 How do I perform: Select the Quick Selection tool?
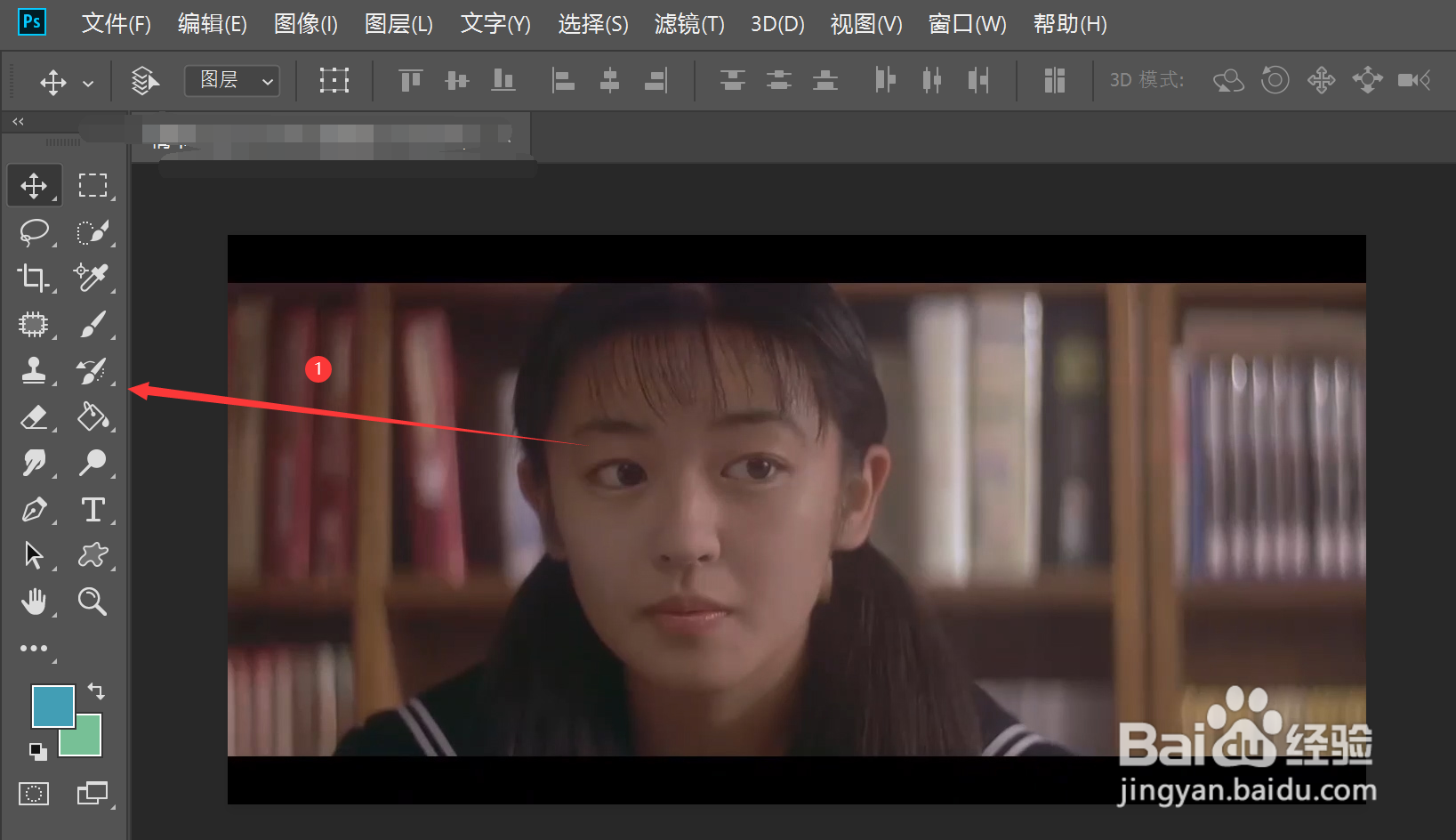93,231
